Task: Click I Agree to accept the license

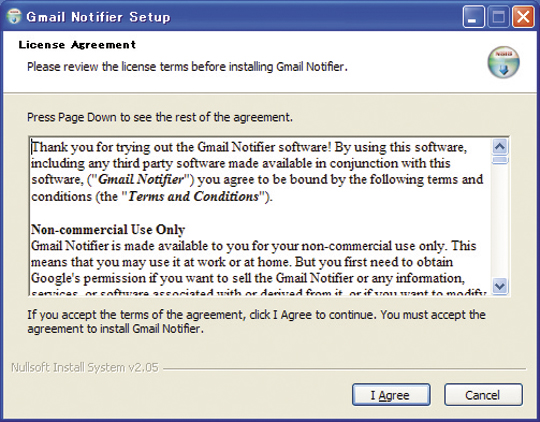Action: pyautogui.click(x=391, y=395)
